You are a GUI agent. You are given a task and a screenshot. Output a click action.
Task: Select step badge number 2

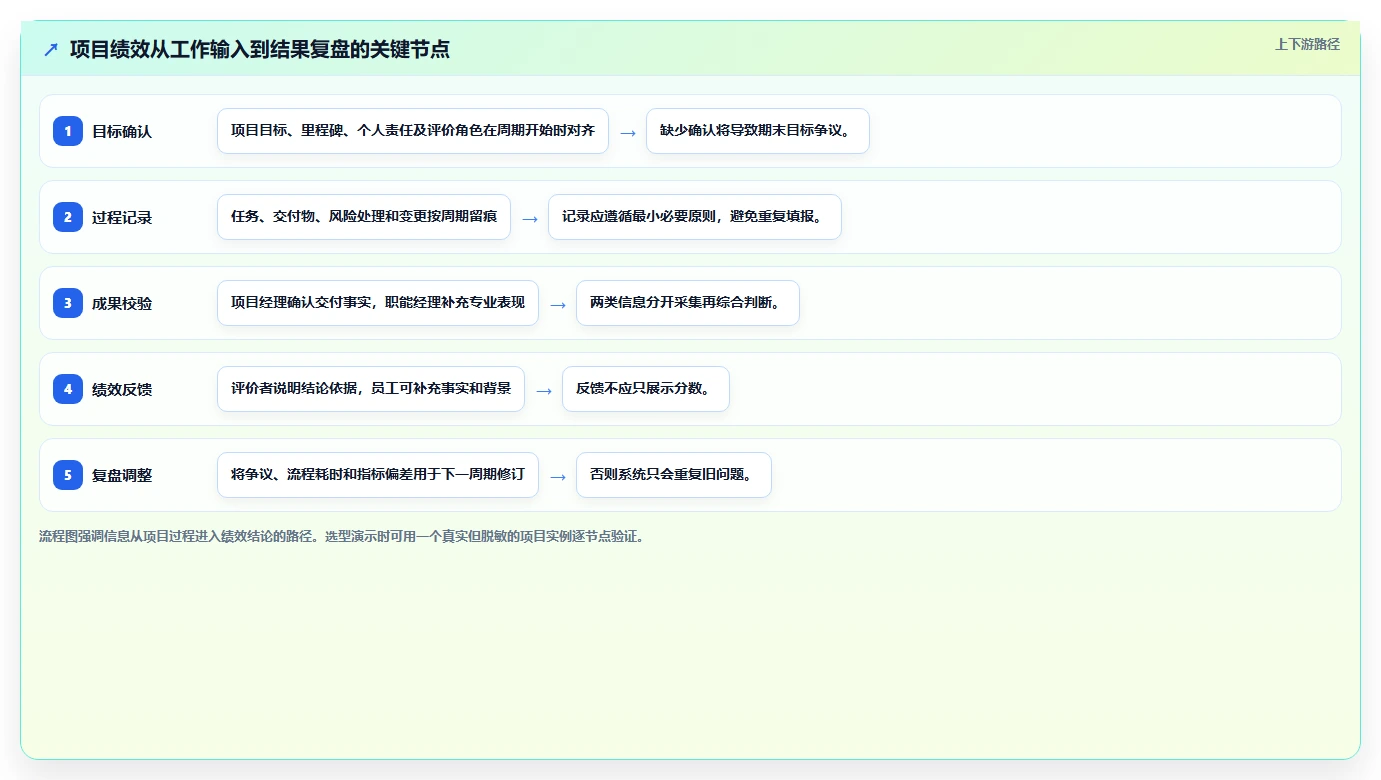coord(68,217)
